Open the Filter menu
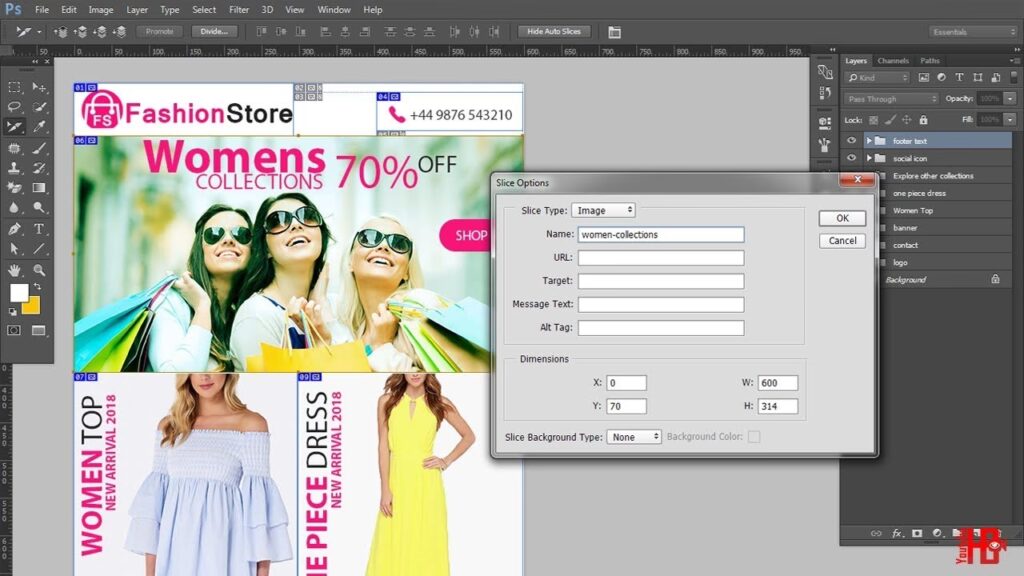Image resolution: width=1024 pixels, height=576 pixels. click(x=239, y=10)
